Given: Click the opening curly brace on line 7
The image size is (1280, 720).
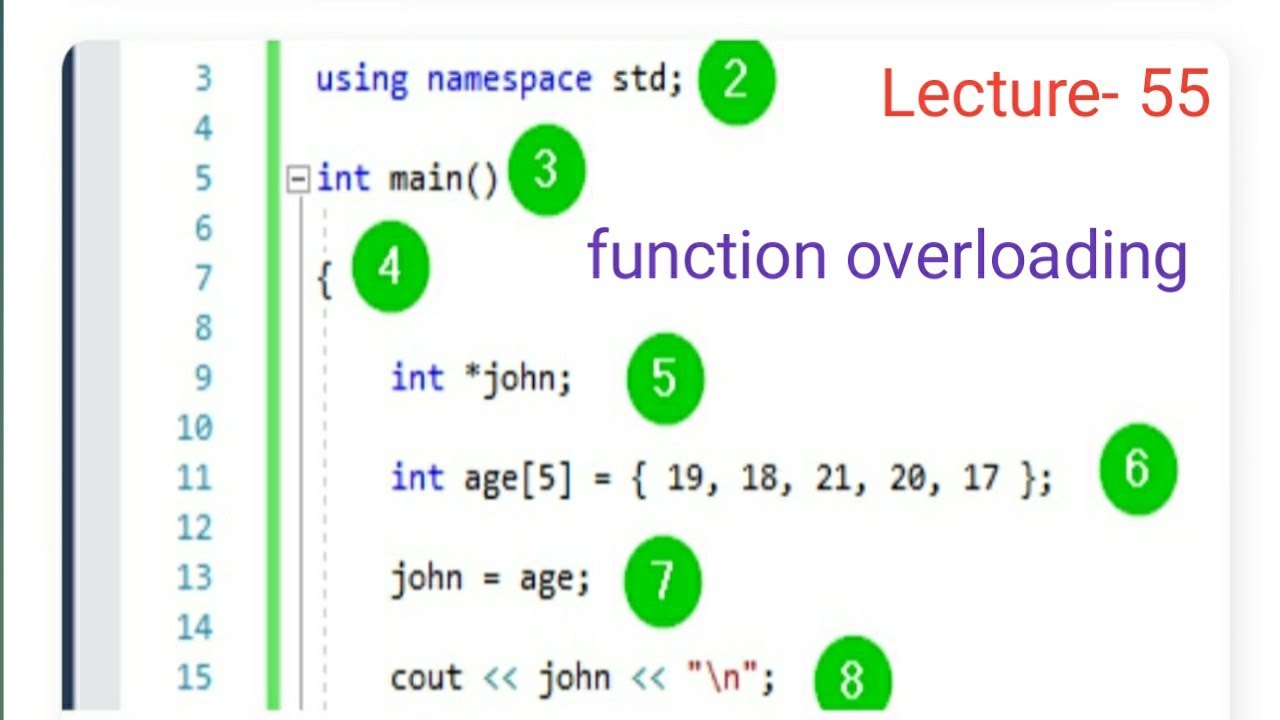Looking at the screenshot, I should (x=324, y=281).
